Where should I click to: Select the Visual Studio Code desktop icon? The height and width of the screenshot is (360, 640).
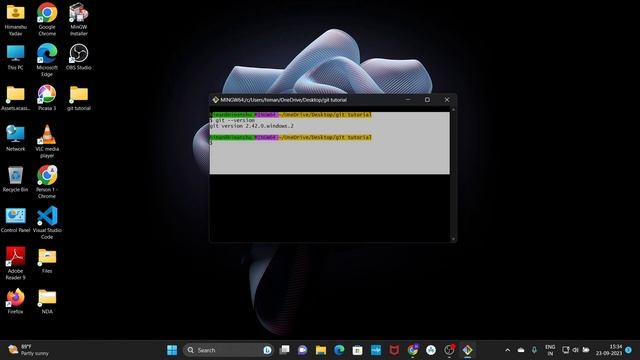(47, 223)
